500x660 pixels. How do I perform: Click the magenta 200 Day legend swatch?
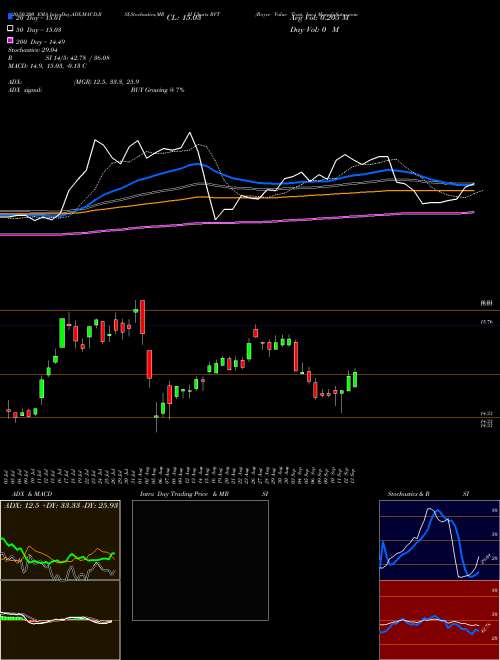click(11, 41)
